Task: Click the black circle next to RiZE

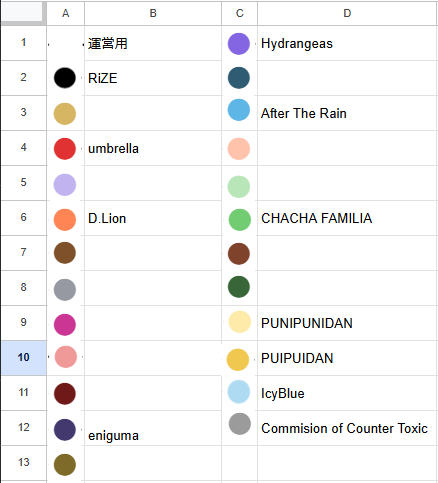Action: point(65,78)
